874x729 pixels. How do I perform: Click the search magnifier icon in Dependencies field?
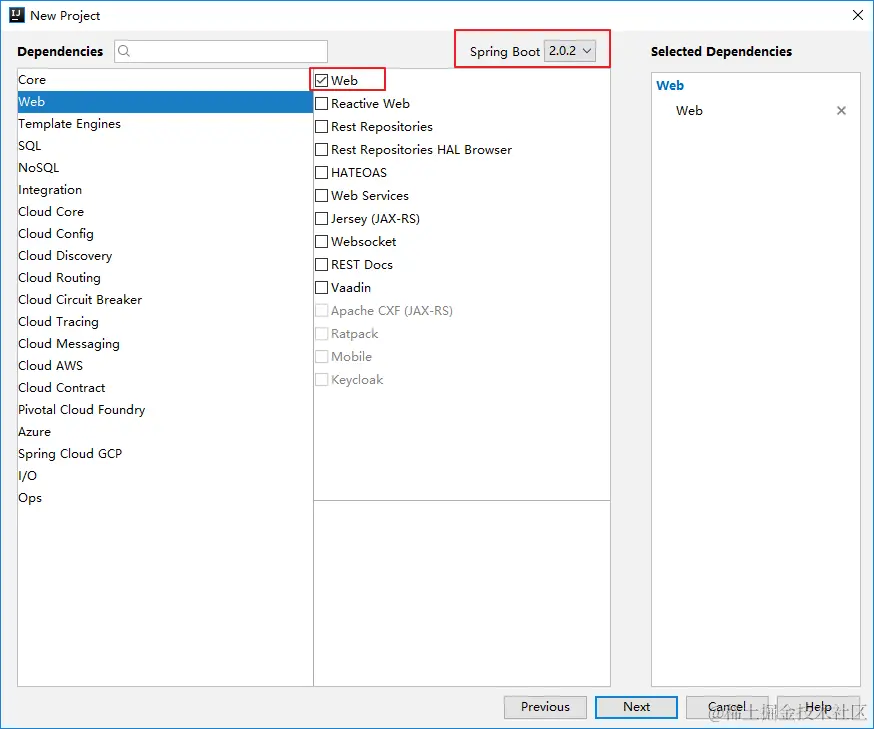point(124,51)
